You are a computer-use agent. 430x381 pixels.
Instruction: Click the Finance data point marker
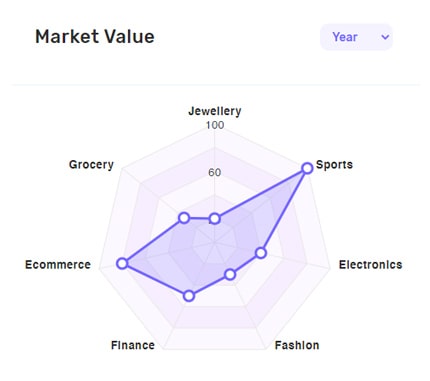[189, 296]
